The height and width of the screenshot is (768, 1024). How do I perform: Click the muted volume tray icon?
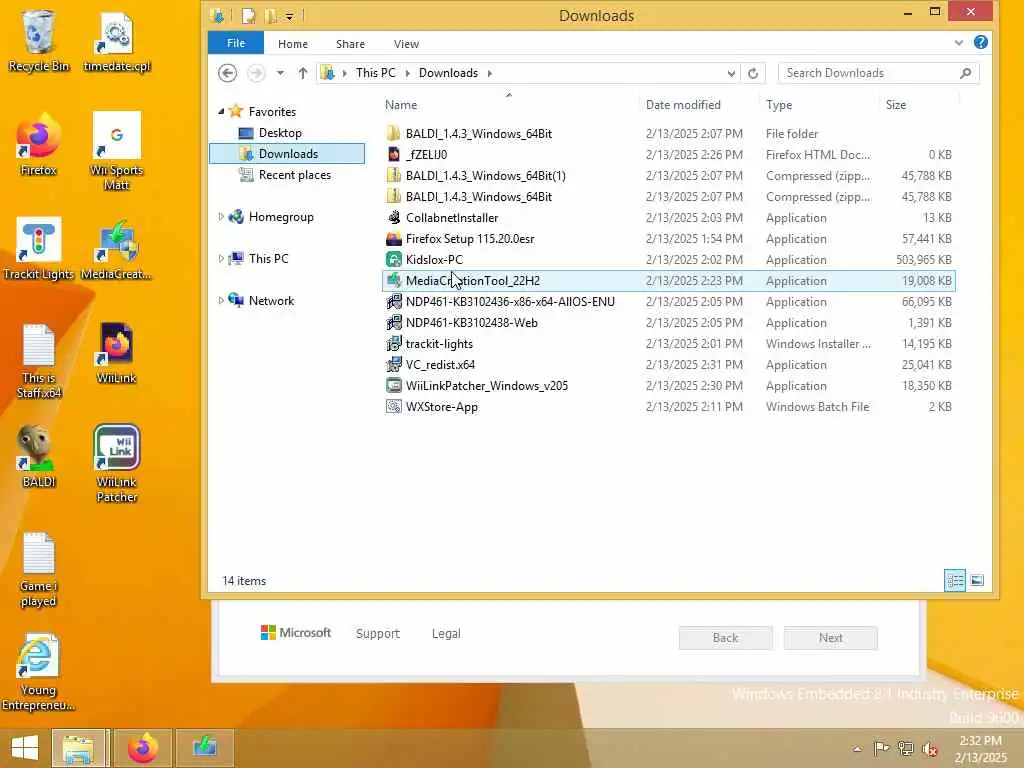tap(929, 748)
